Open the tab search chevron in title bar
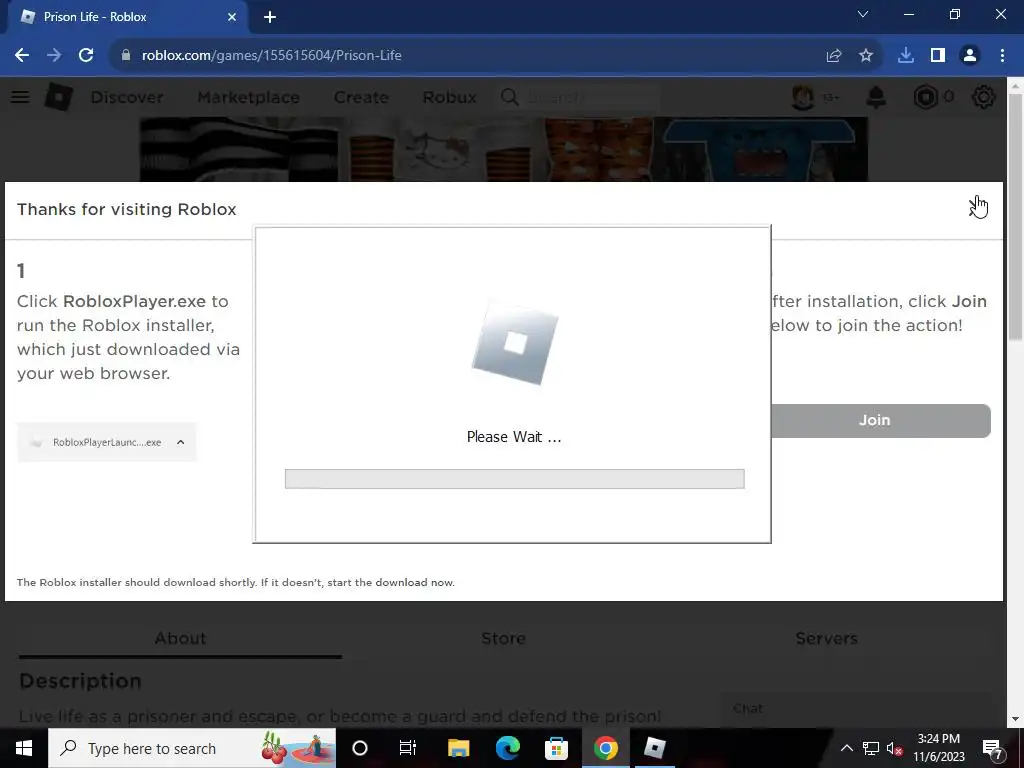This screenshot has width=1024, height=768. [863, 14]
